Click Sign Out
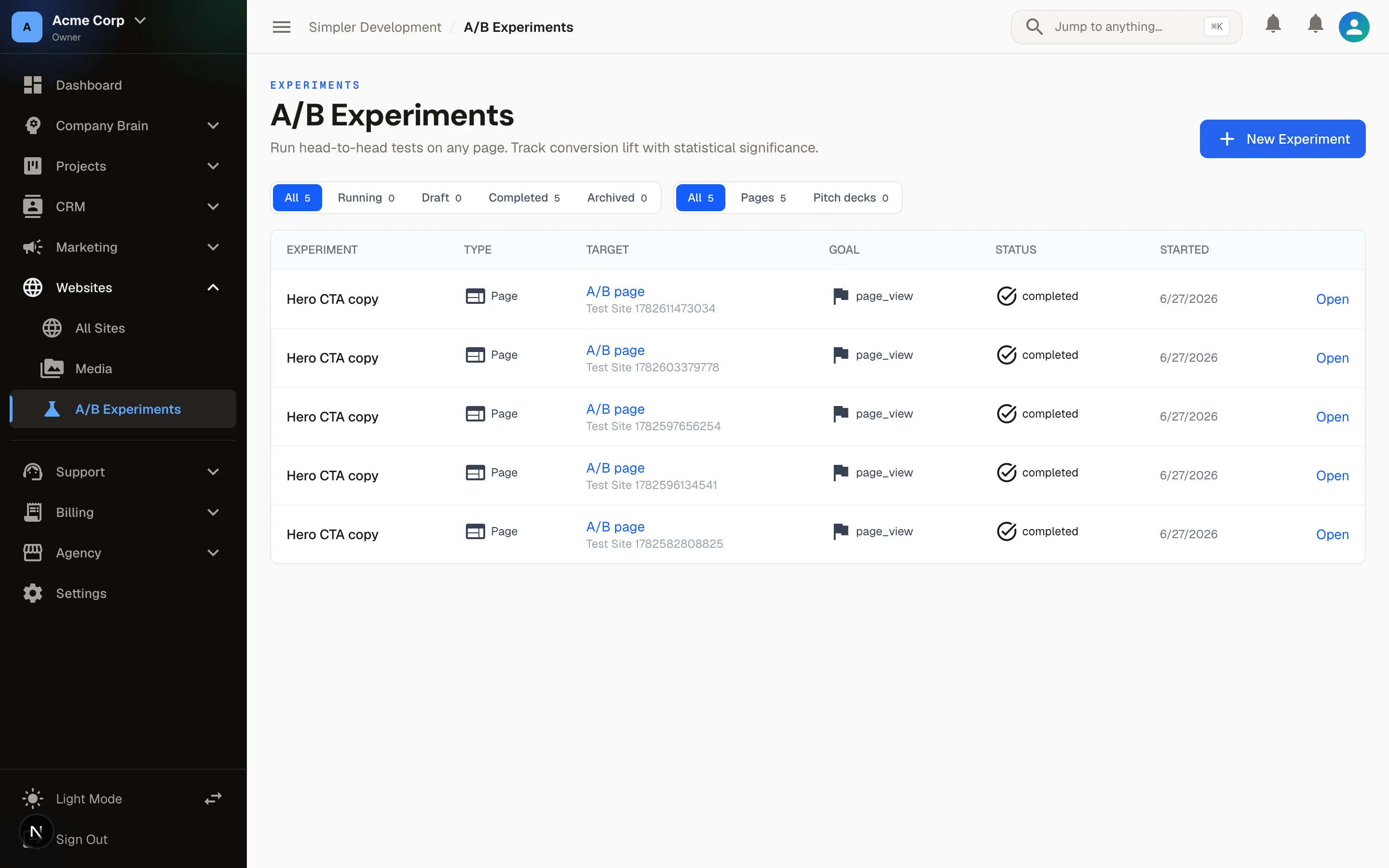The width and height of the screenshot is (1389, 868). [x=82, y=839]
